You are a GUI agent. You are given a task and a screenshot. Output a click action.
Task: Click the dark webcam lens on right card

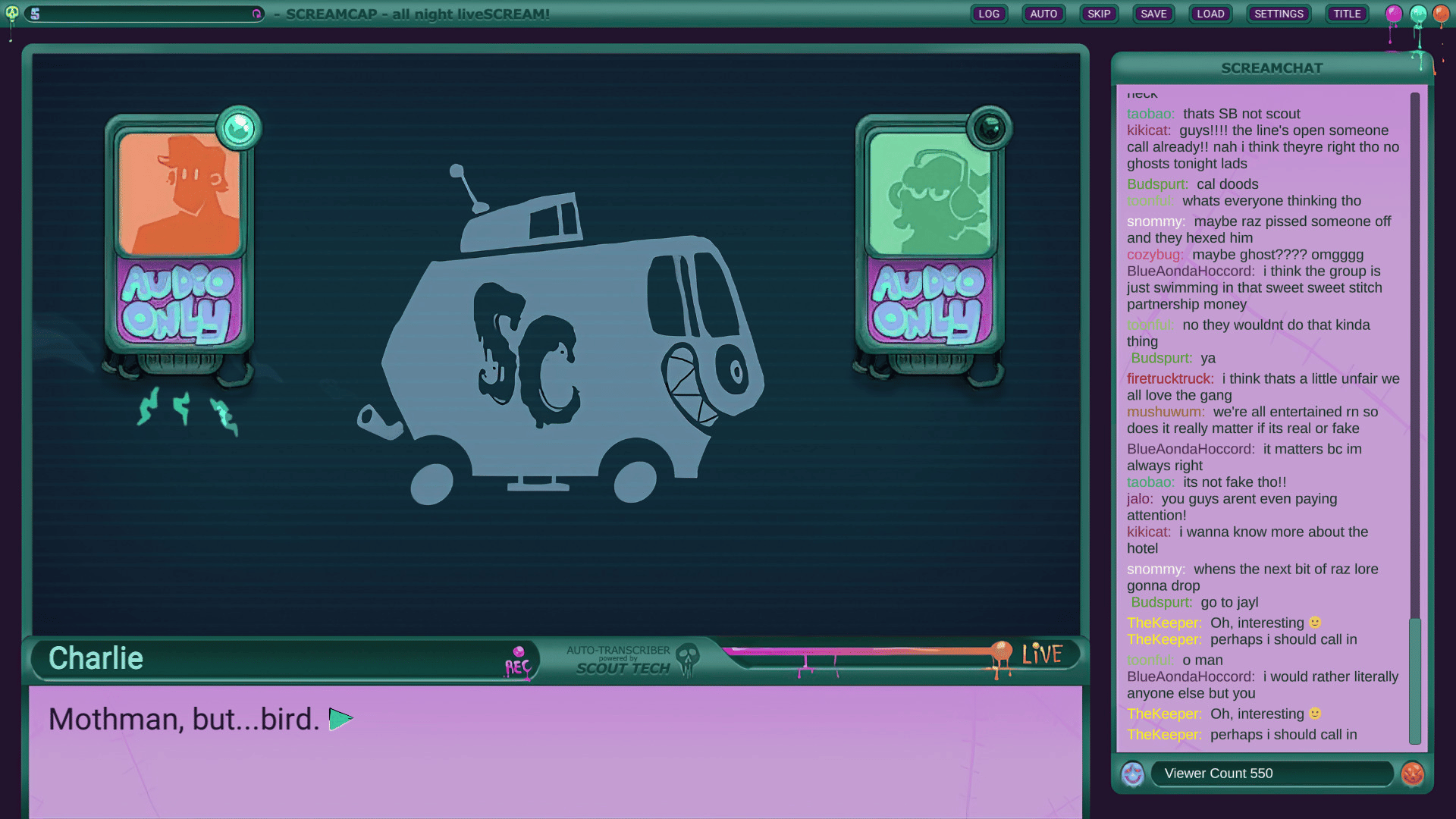989,128
